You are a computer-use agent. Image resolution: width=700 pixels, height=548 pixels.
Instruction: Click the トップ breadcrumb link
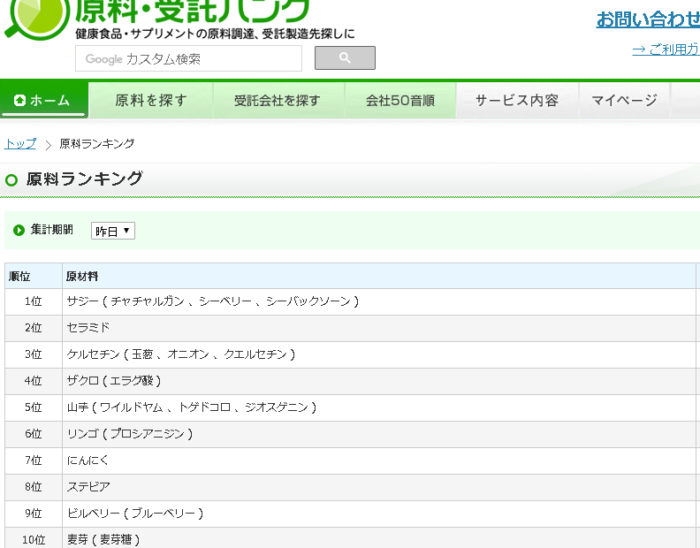(20, 144)
